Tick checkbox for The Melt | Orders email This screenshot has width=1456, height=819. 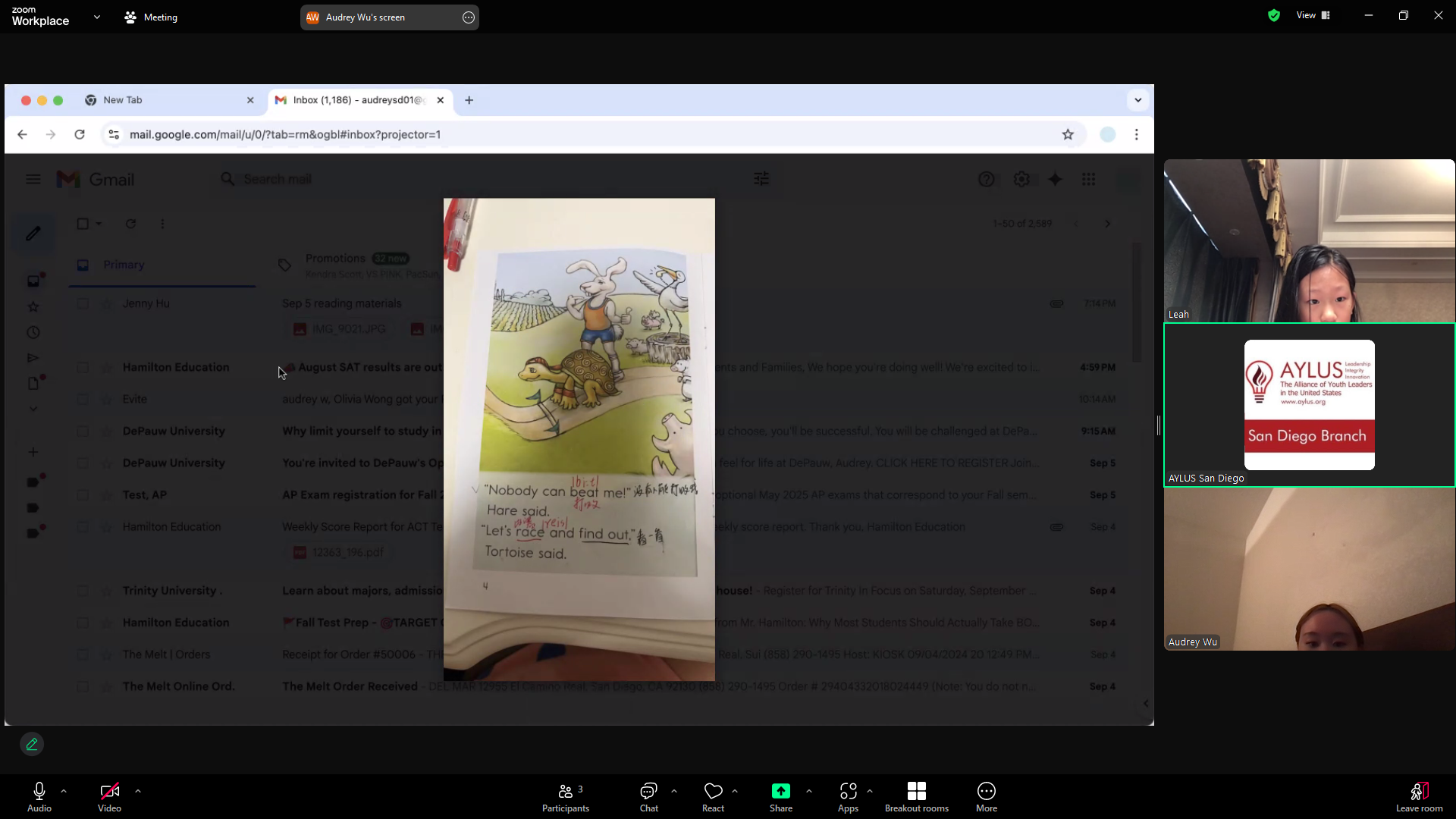pyautogui.click(x=83, y=654)
